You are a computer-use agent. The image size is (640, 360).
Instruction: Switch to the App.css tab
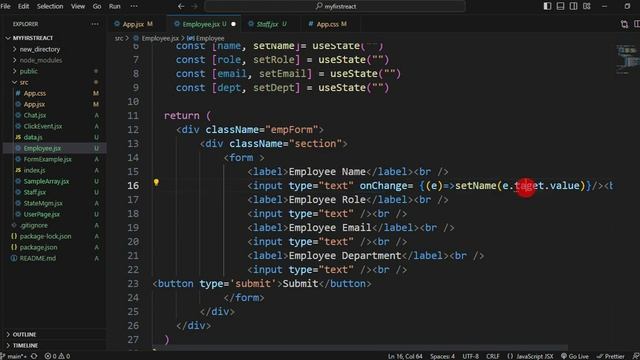coord(331,24)
